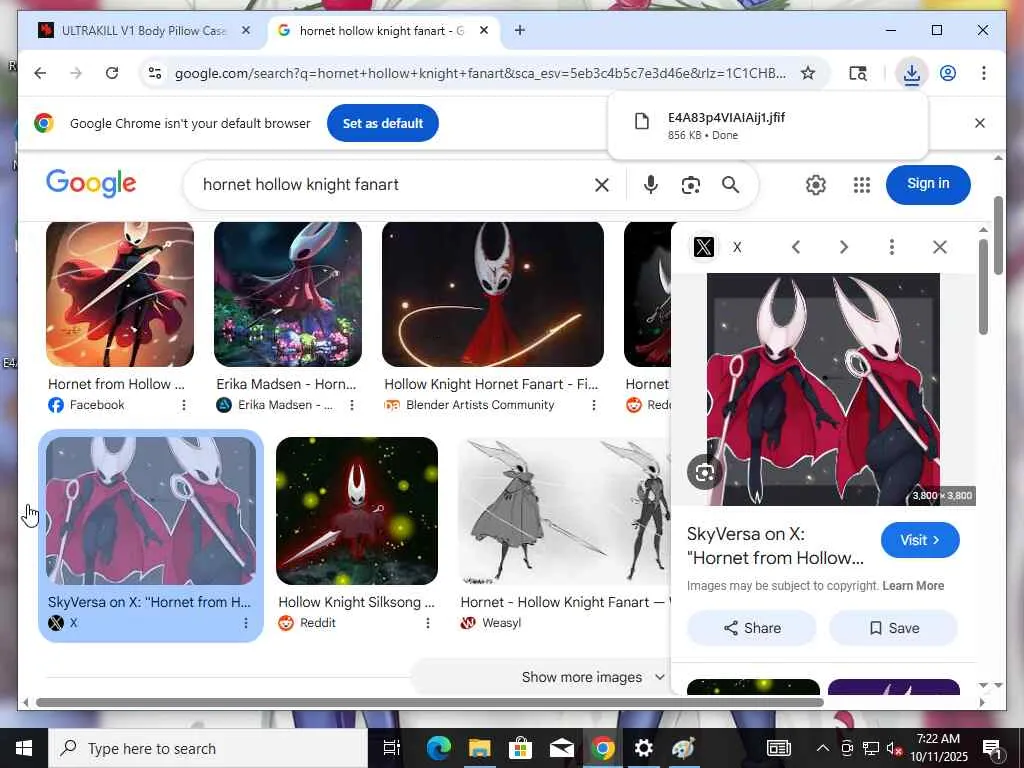Open Learn More copyright link

[x=913, y=586]
